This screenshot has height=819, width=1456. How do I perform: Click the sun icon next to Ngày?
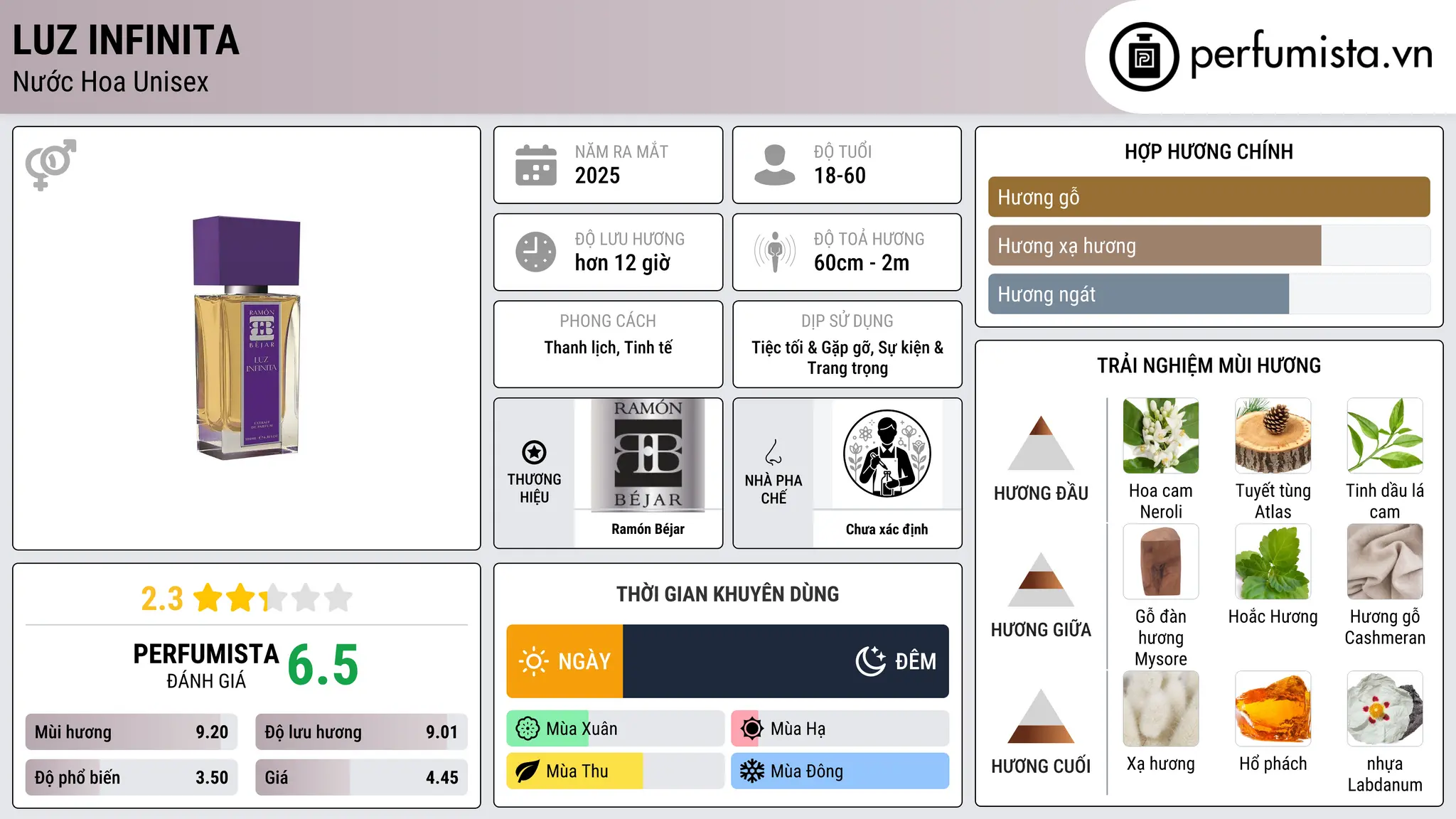click(533, 661)
